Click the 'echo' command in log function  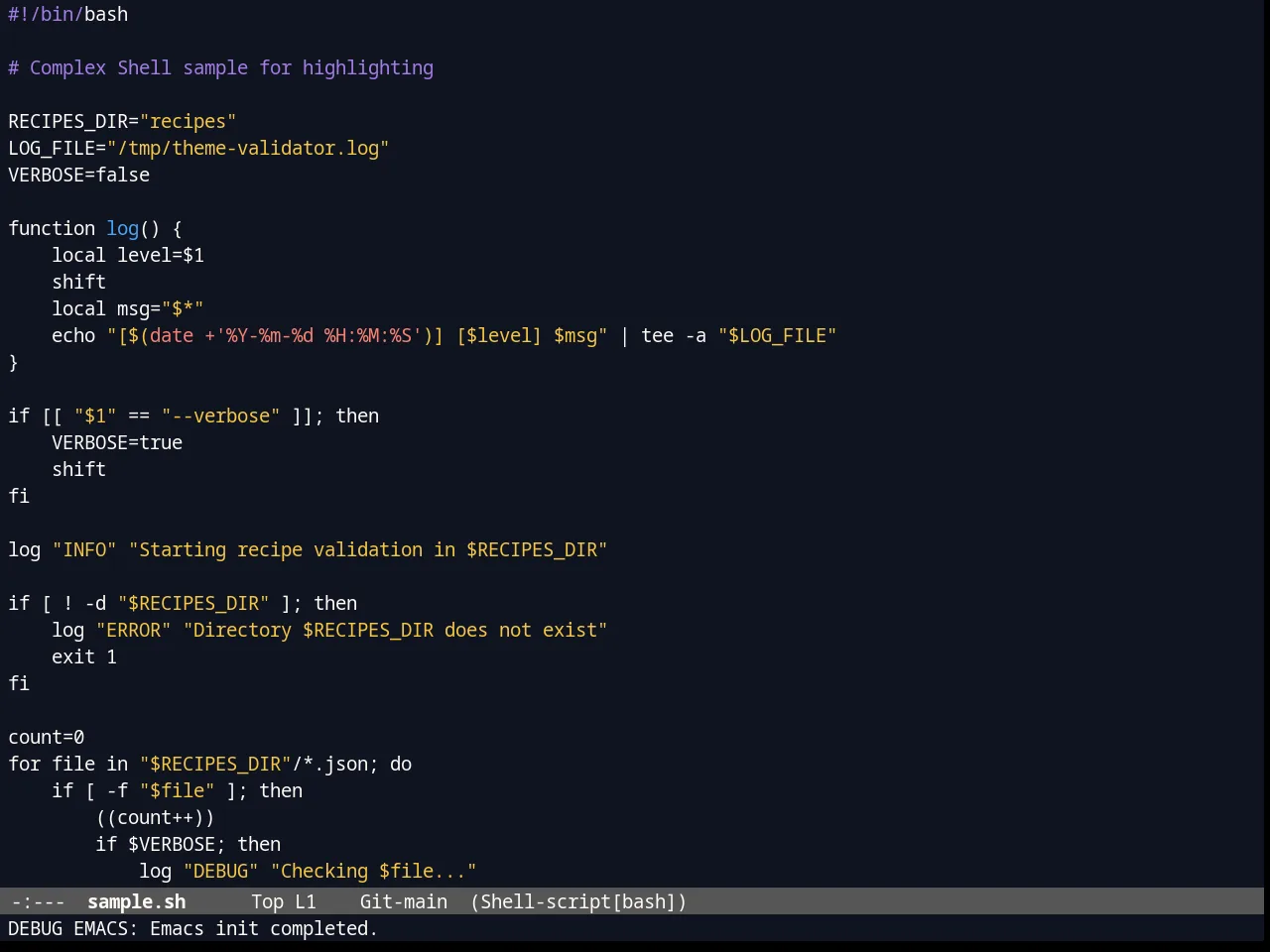tap(73, 335)
